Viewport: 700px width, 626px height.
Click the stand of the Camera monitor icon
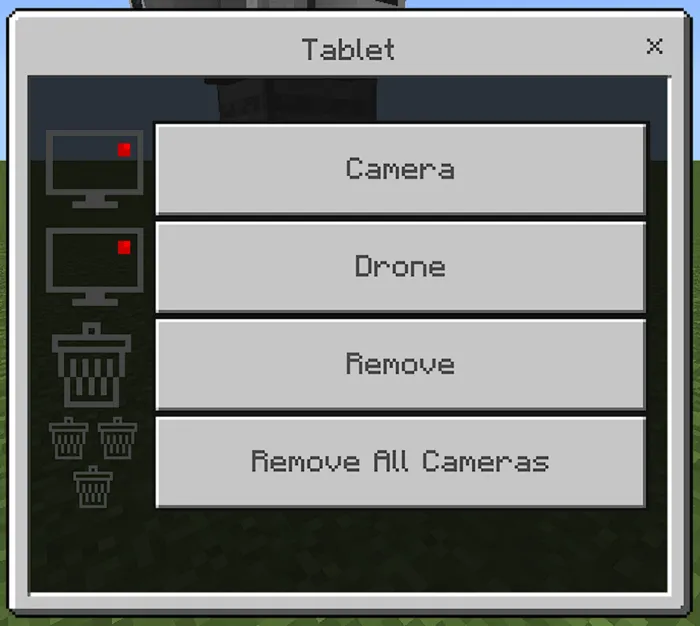[x=95, y=202]
